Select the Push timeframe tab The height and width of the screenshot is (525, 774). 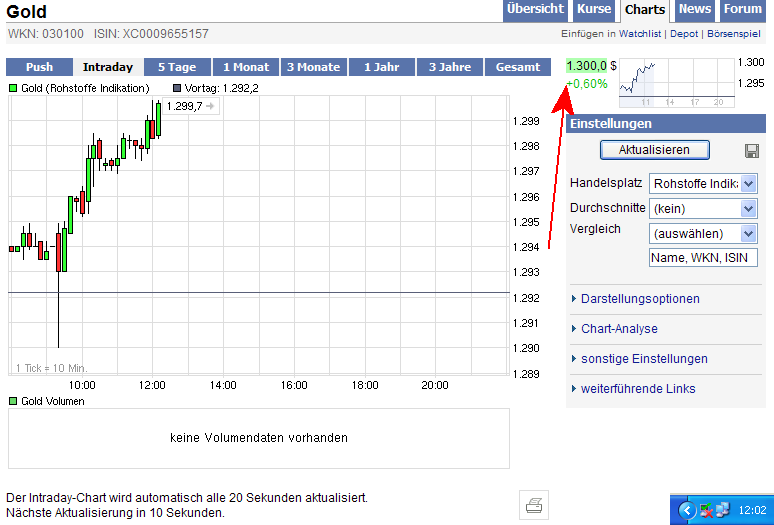(39, 67)
